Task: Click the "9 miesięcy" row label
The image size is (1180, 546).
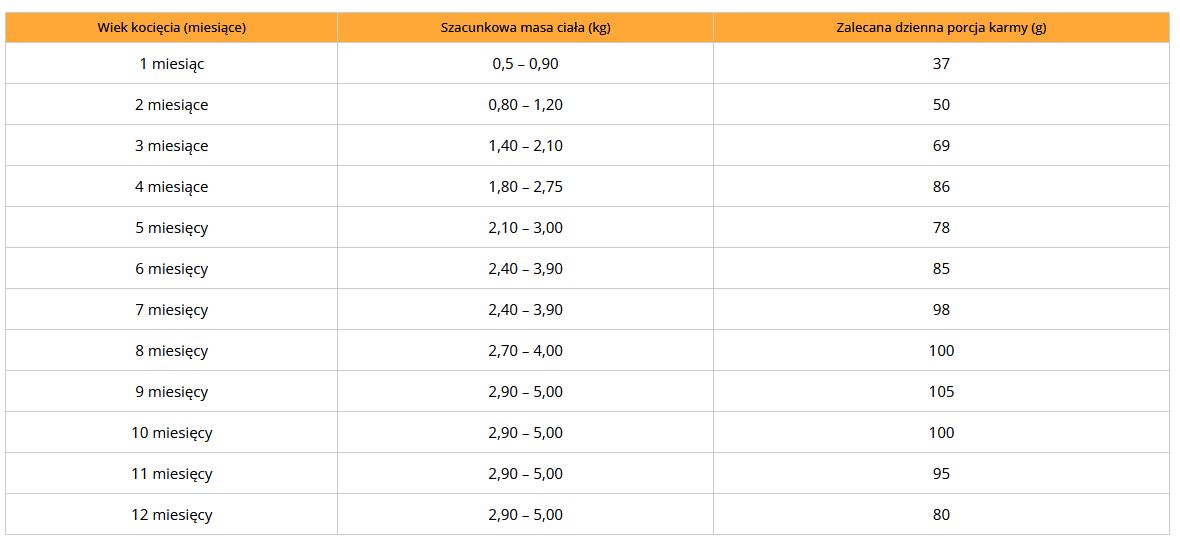Action: [x=171, y=392]
